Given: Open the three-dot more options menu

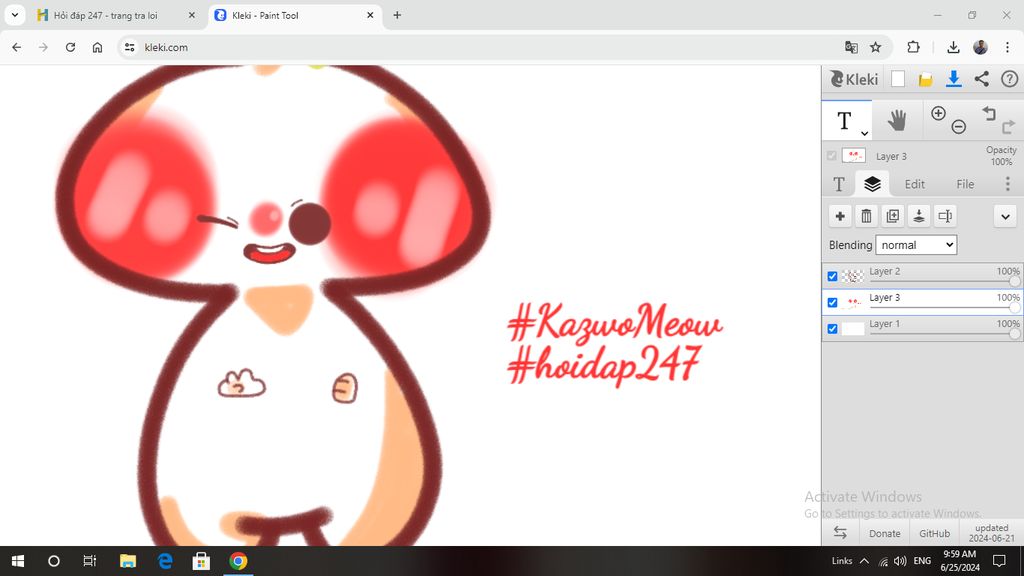Looking at the screenshot, I should 1008,184.
